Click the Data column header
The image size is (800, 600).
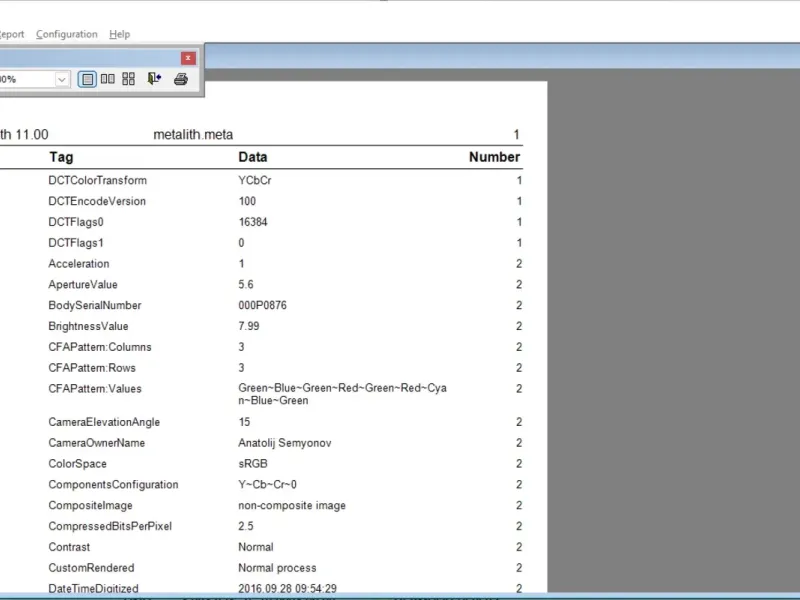pos(253,157)
